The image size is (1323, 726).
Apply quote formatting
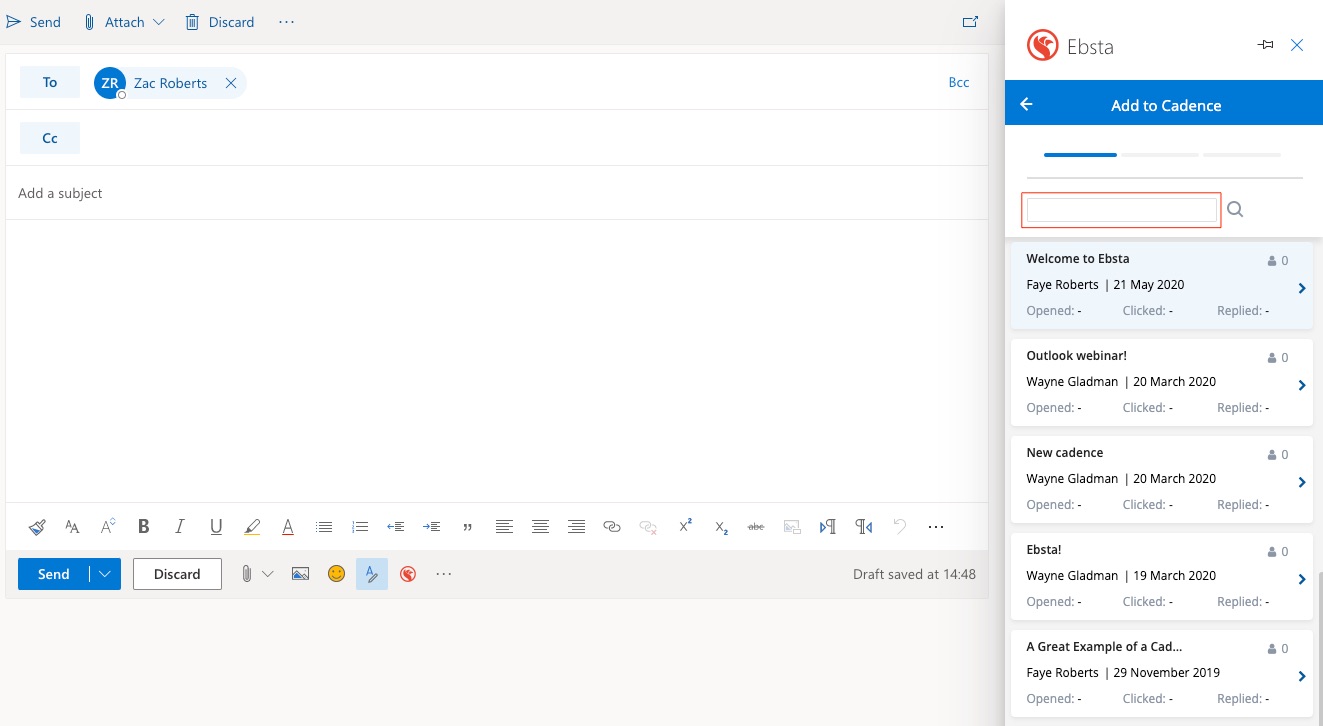tap(468, 526)
